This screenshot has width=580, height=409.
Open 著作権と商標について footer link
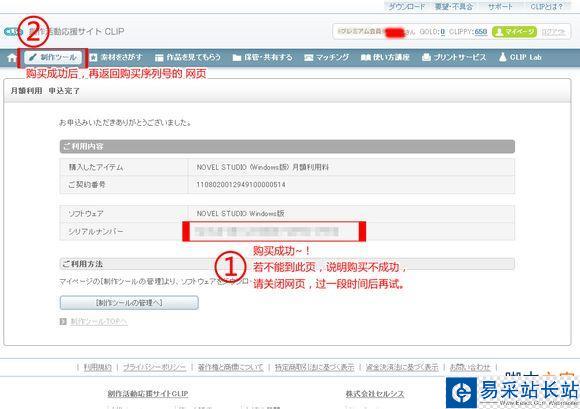tap(230, 367)
